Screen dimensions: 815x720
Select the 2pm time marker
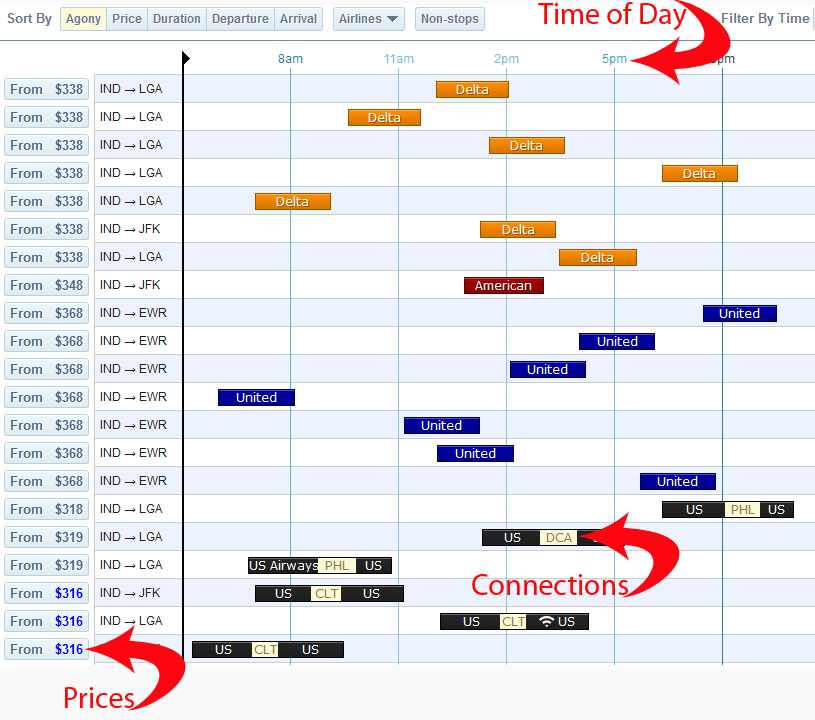coord(506,59)
